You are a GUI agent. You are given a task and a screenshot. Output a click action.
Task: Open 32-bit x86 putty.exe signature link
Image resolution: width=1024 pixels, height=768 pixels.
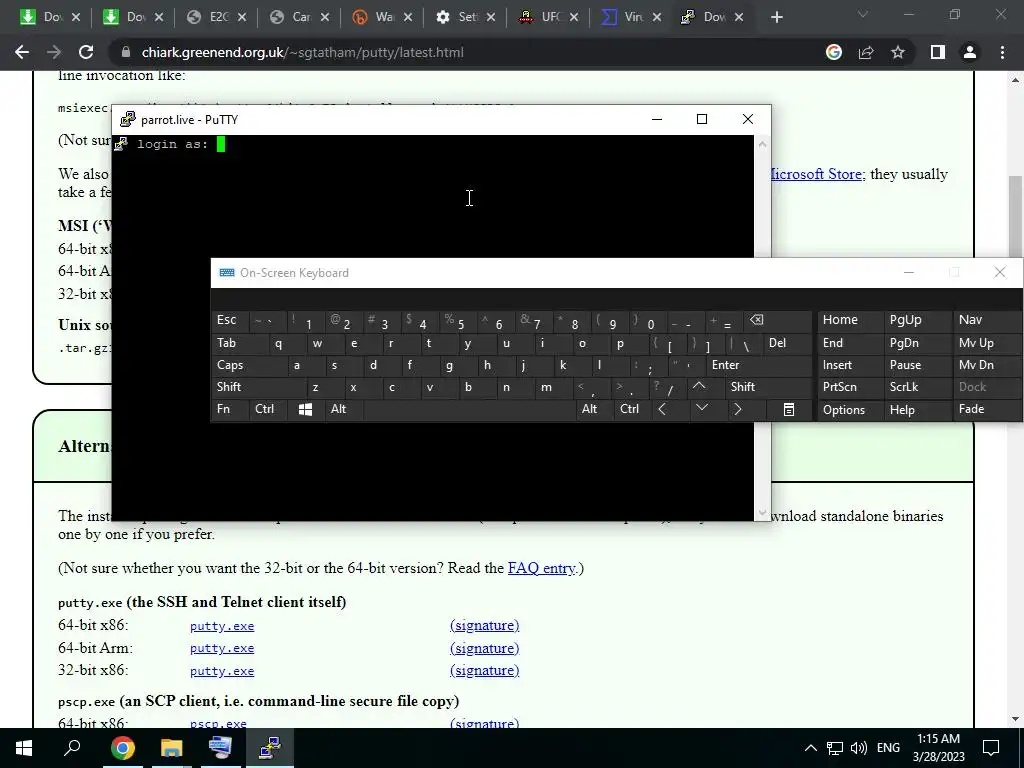pyautogui.click(x=485, y=671)
